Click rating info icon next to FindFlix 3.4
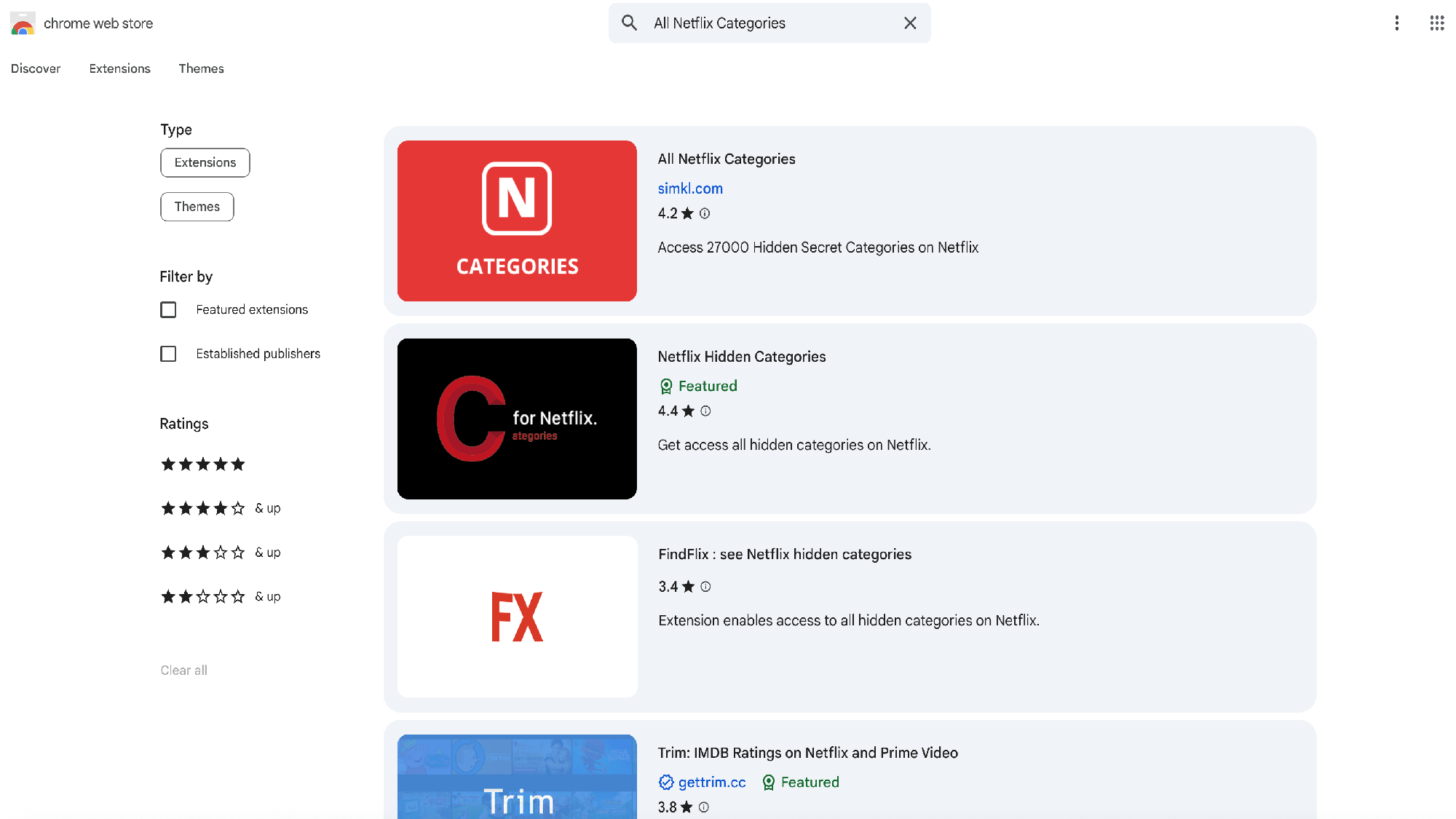Viewport: 1456px width, 819px height. click(705, 587)
